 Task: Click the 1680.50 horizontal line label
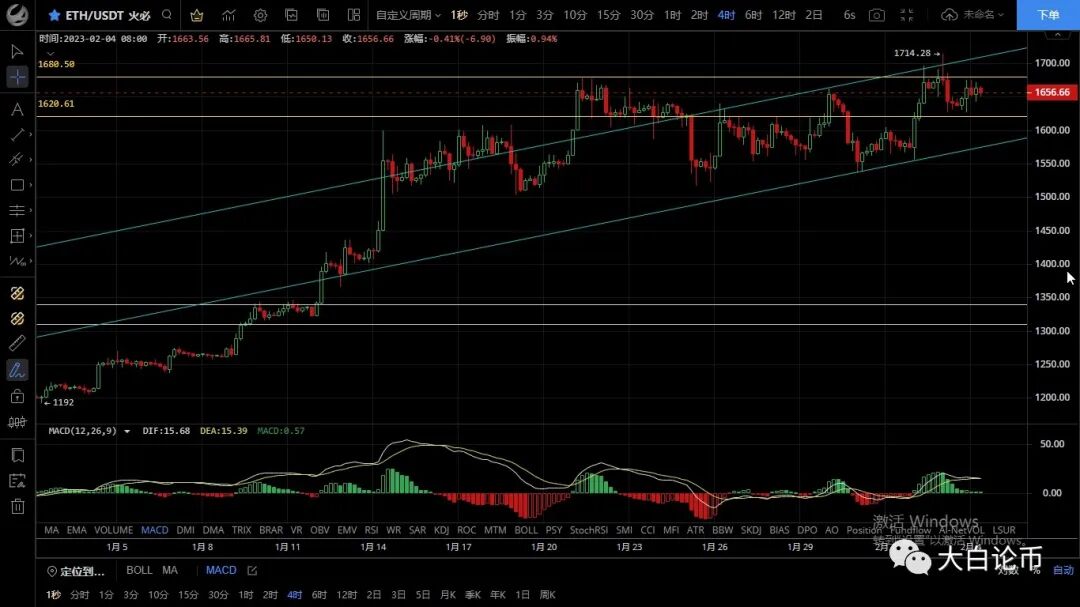(56, 64)
